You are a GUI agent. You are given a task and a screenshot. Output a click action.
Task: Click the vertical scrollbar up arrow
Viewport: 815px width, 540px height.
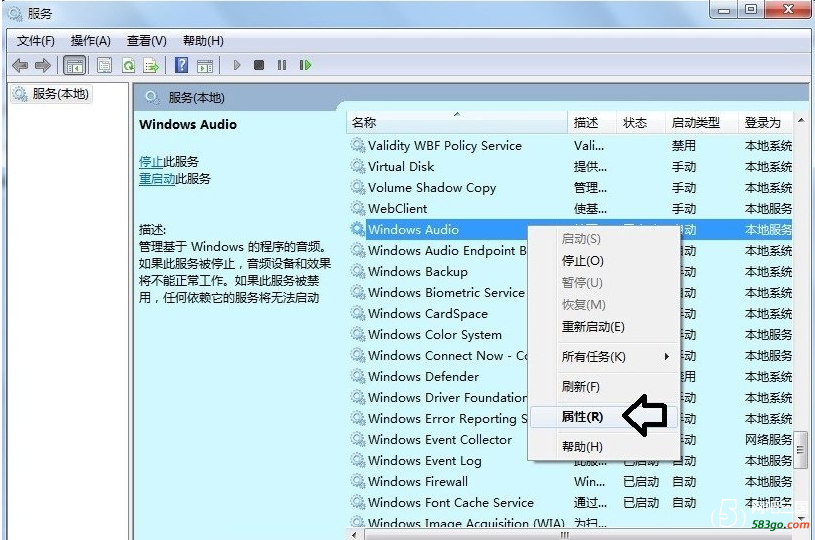pos(801,121)
